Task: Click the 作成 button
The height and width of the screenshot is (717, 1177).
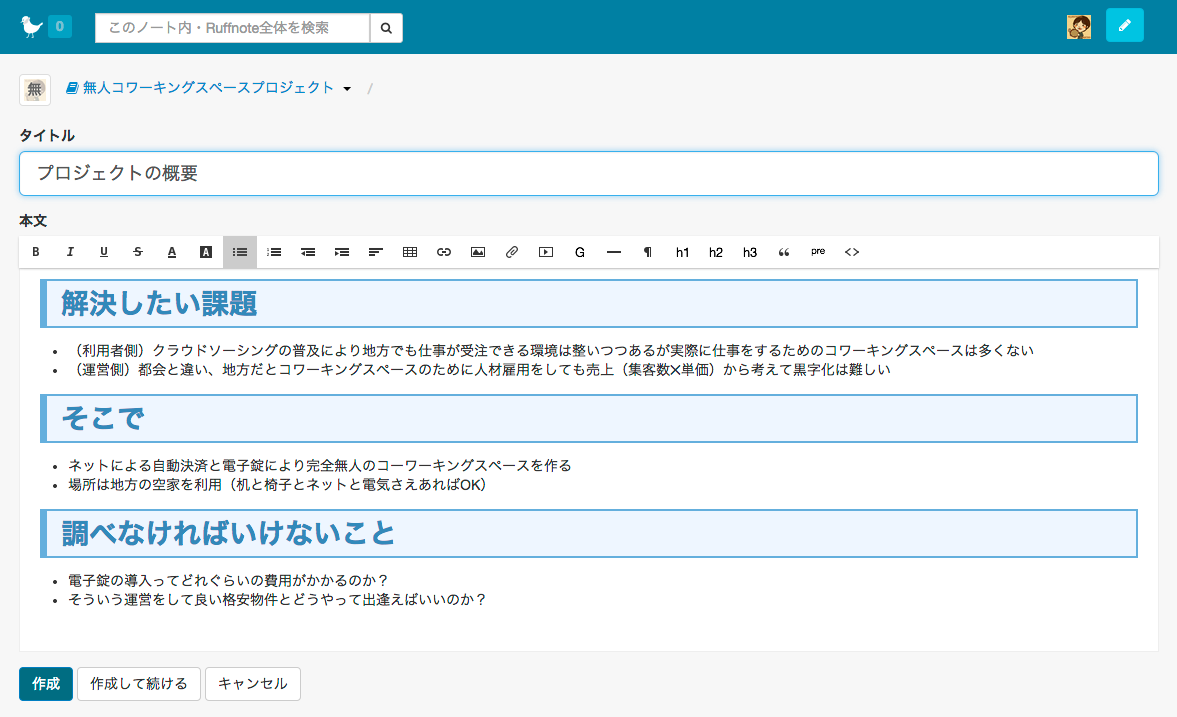Action: [46, 684]
